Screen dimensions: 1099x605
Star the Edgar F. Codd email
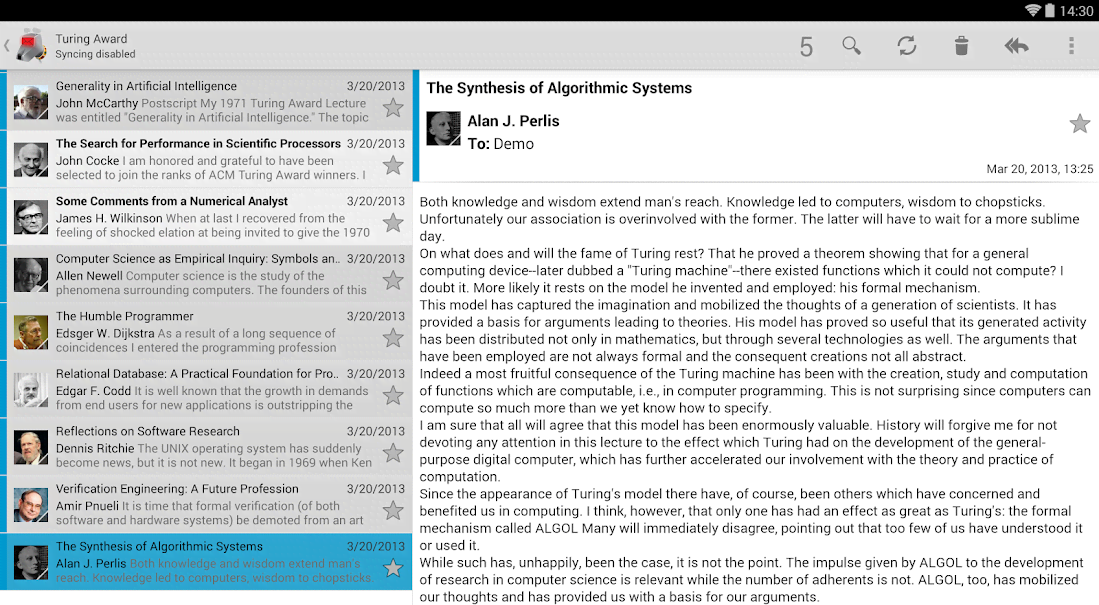[x=393, y=395]
